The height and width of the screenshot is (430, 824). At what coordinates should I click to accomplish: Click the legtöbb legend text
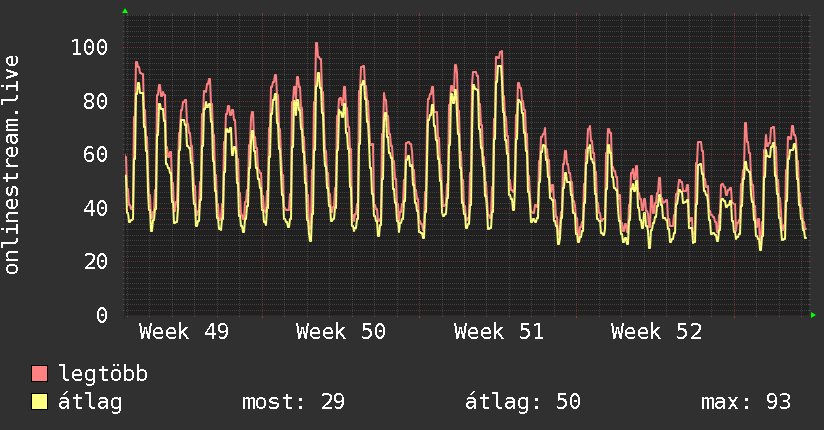(x=104, y=374)
